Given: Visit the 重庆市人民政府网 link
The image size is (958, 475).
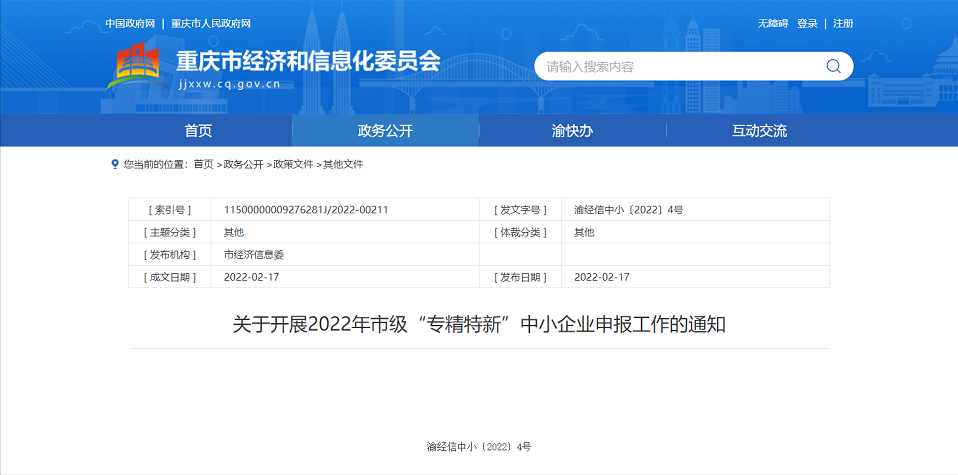Looking at the screenshot, I should [x=211, y=23].
